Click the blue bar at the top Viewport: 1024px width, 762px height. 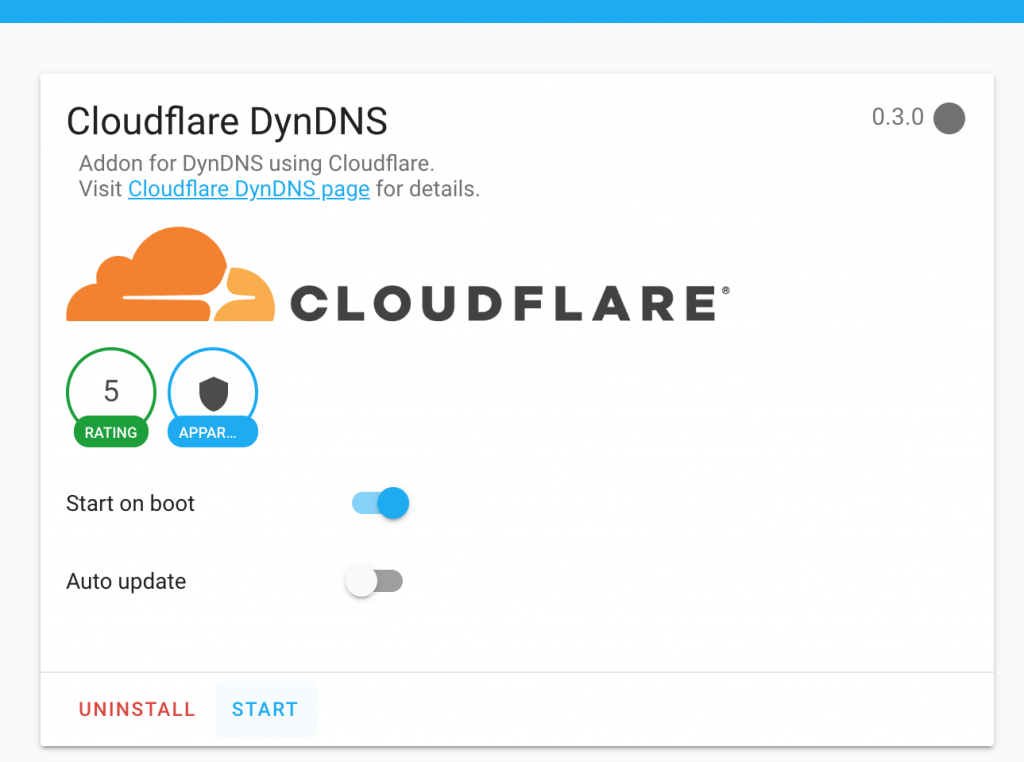pos(512,11)
